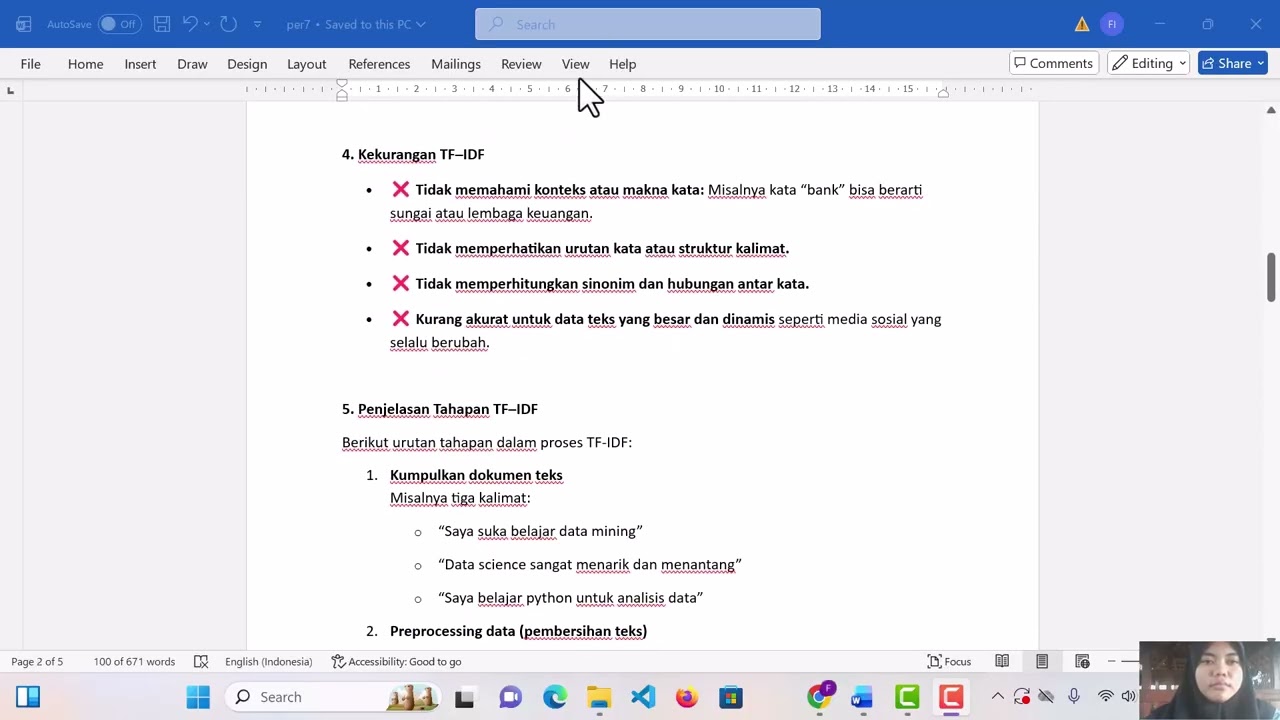Expand the 'per7 • Saved to this PC' dropdown
The width and height of the screenshot is (1280, 720).
tap(356, 24)
